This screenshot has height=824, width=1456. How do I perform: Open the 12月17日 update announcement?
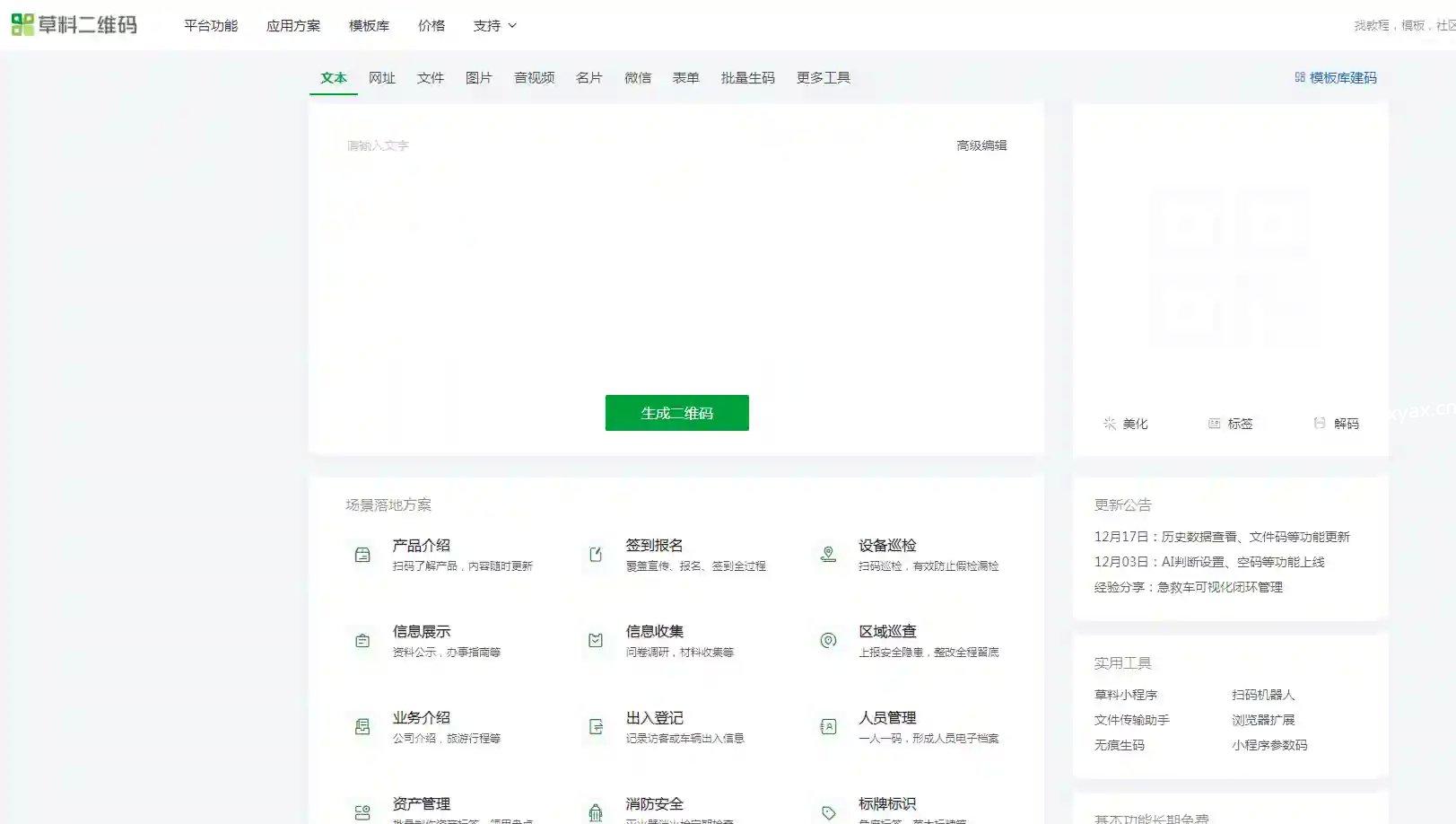point(1221,537)
